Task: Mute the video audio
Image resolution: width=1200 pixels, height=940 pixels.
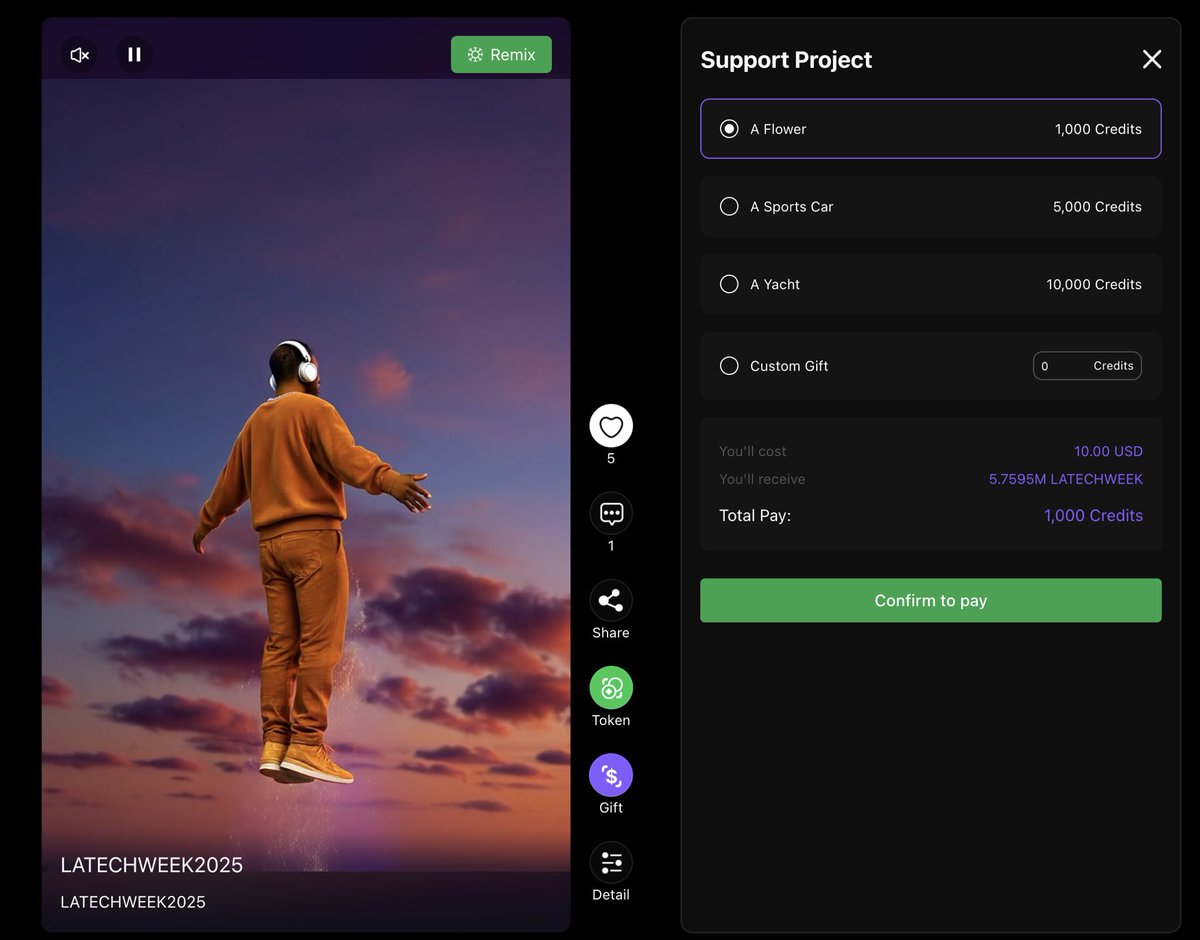Action: tap(79, 54)
